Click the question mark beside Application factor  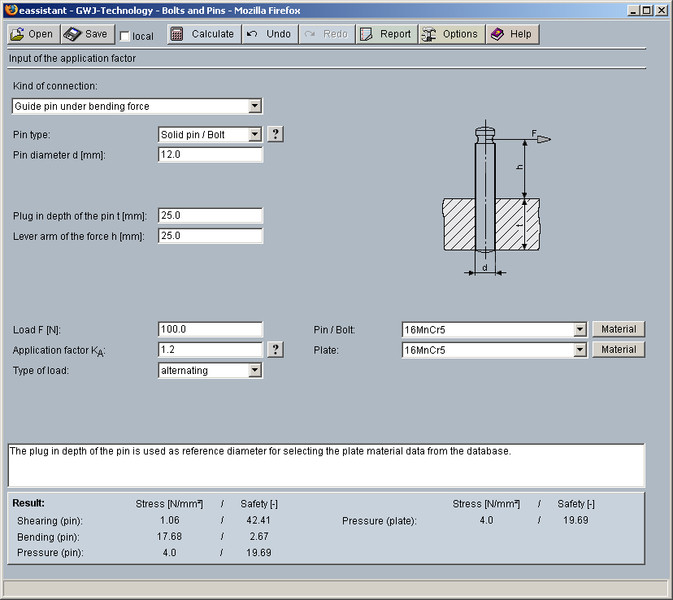(x=276, y=350)
